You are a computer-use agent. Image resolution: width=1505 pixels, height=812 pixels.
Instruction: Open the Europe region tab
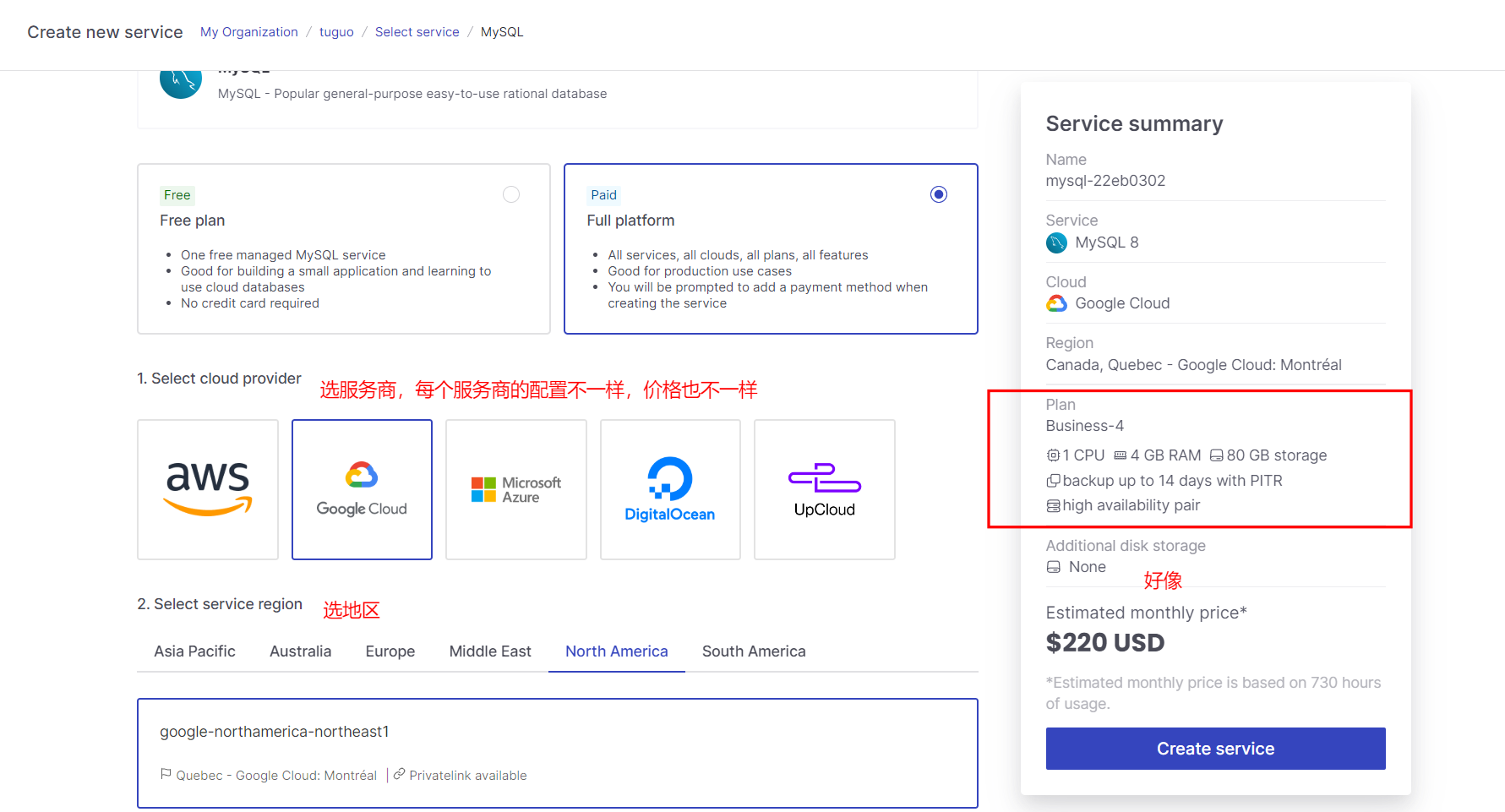(390, 651)
